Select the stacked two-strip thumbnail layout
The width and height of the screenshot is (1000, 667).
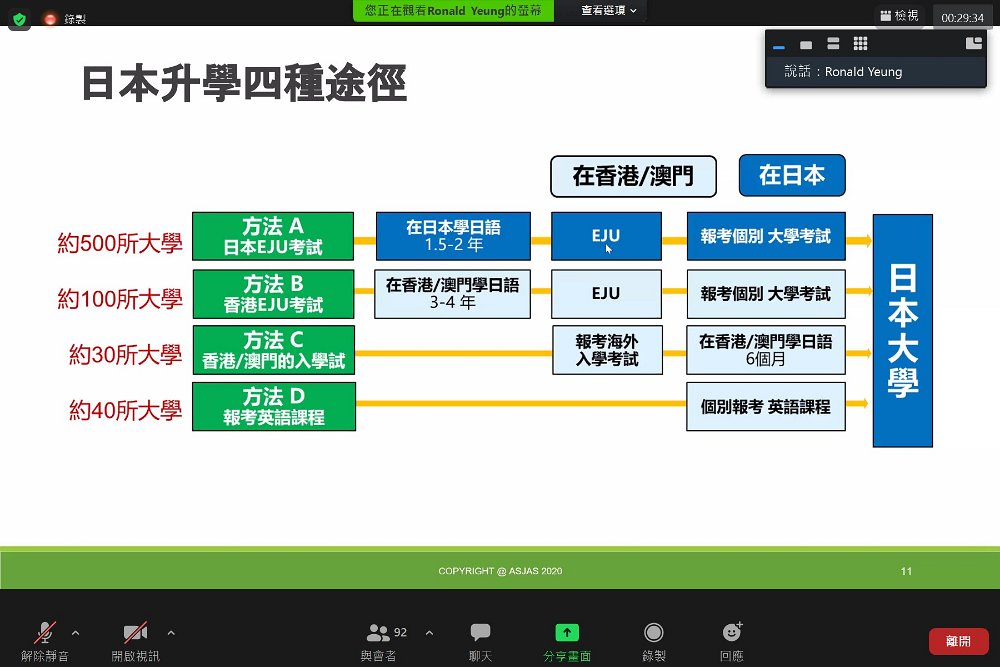pyautogui.click(x=833, y=43)
